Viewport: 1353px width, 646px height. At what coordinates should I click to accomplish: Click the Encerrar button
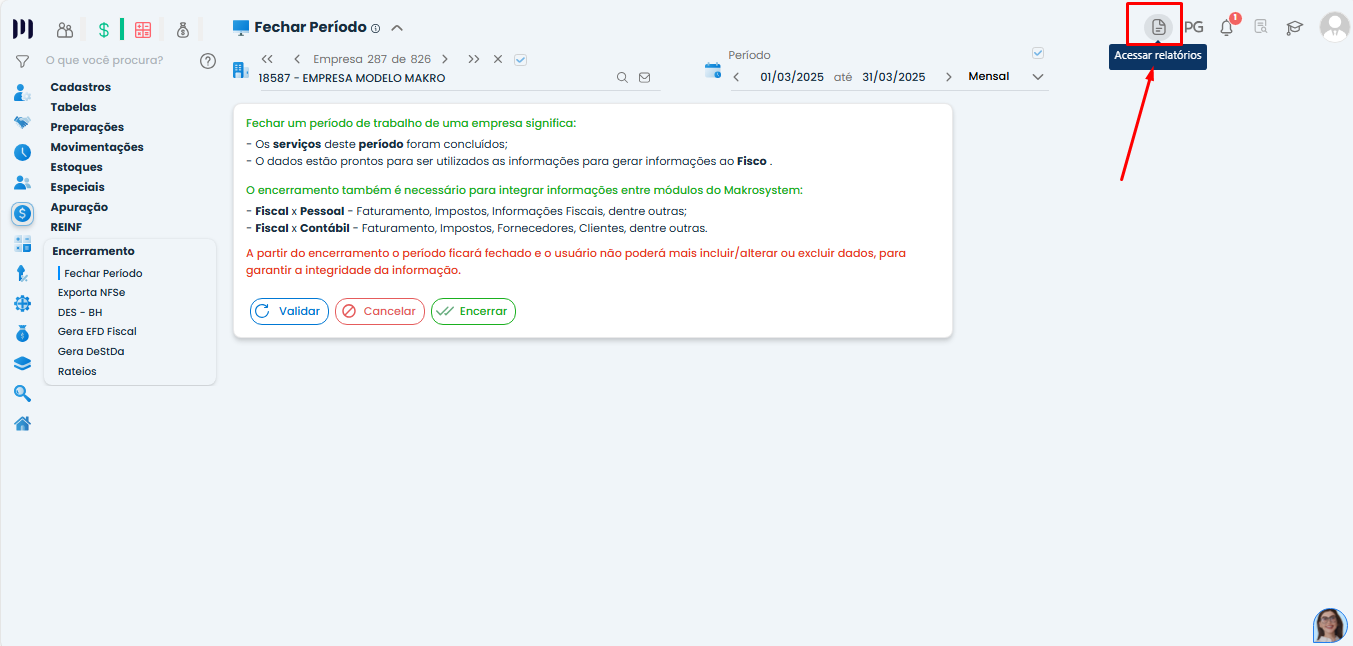pos(473,311)
